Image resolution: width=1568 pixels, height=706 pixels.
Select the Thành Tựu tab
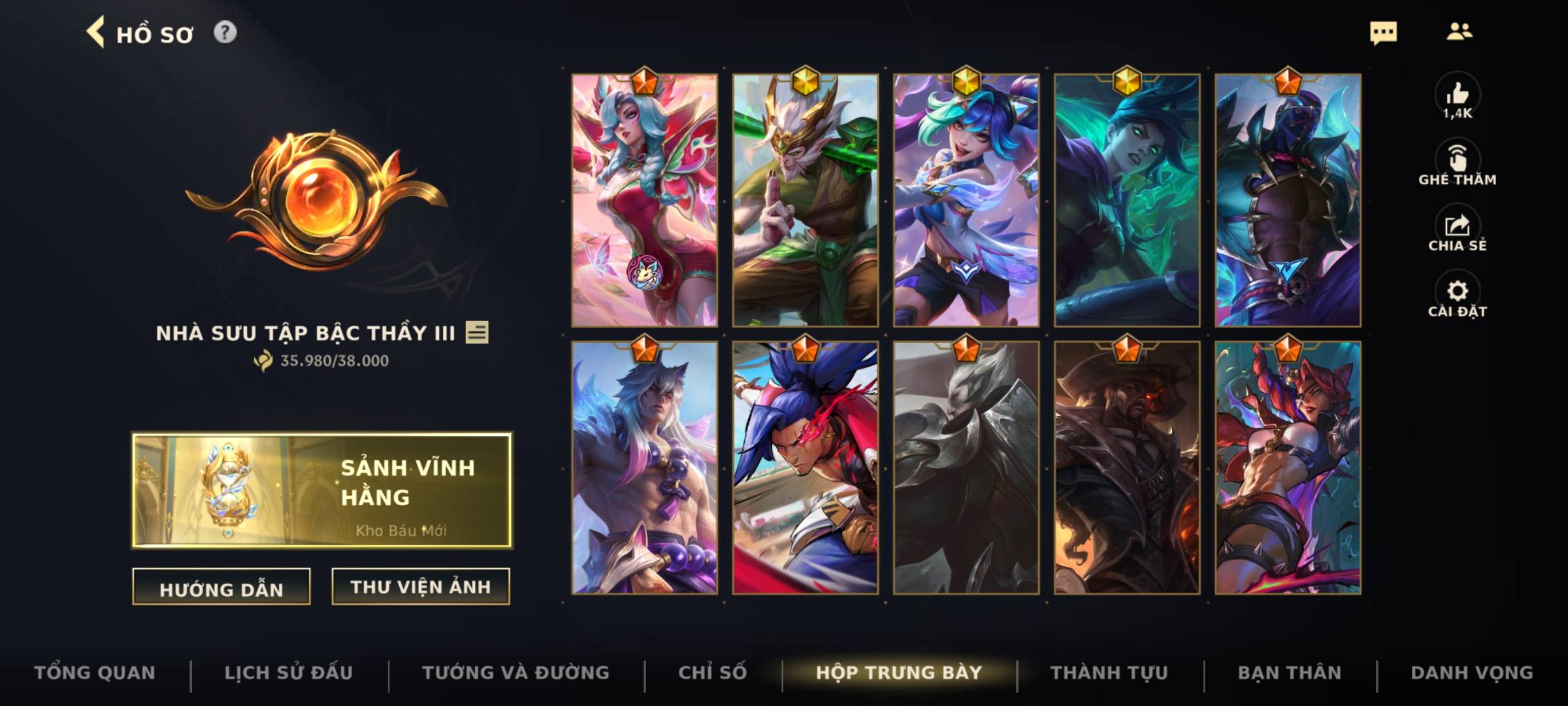1109,673
